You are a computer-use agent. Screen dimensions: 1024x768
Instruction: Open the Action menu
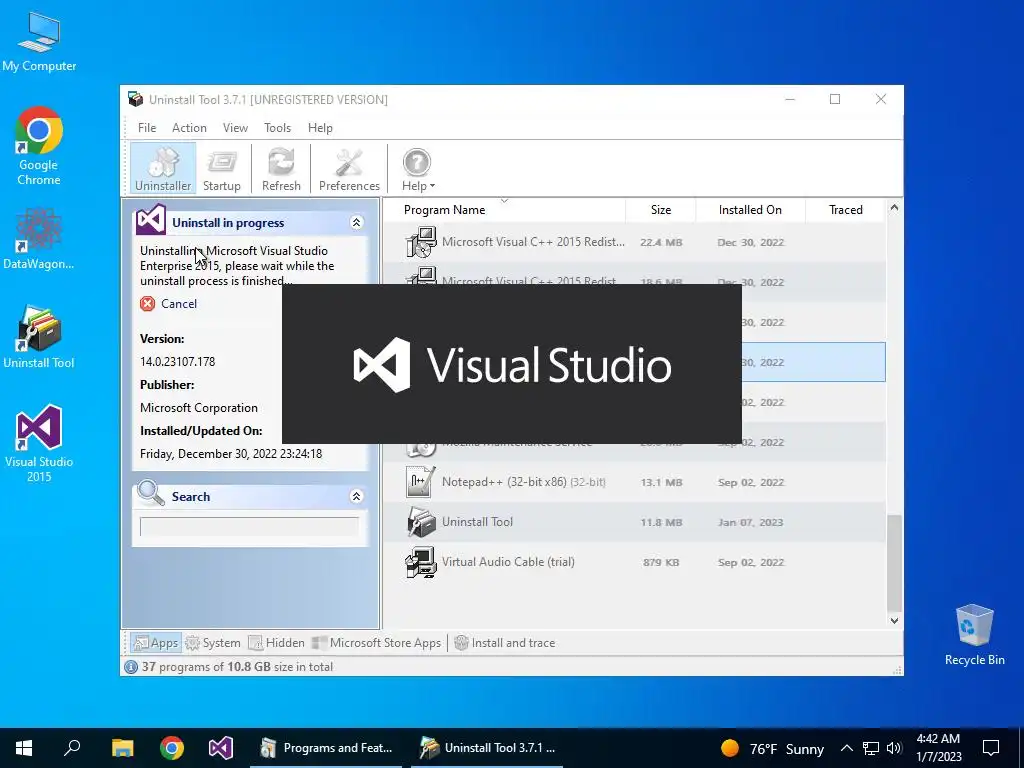189,128
